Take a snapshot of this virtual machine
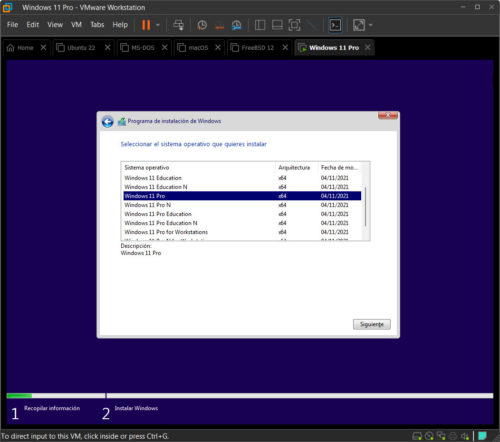 [202, 25]
